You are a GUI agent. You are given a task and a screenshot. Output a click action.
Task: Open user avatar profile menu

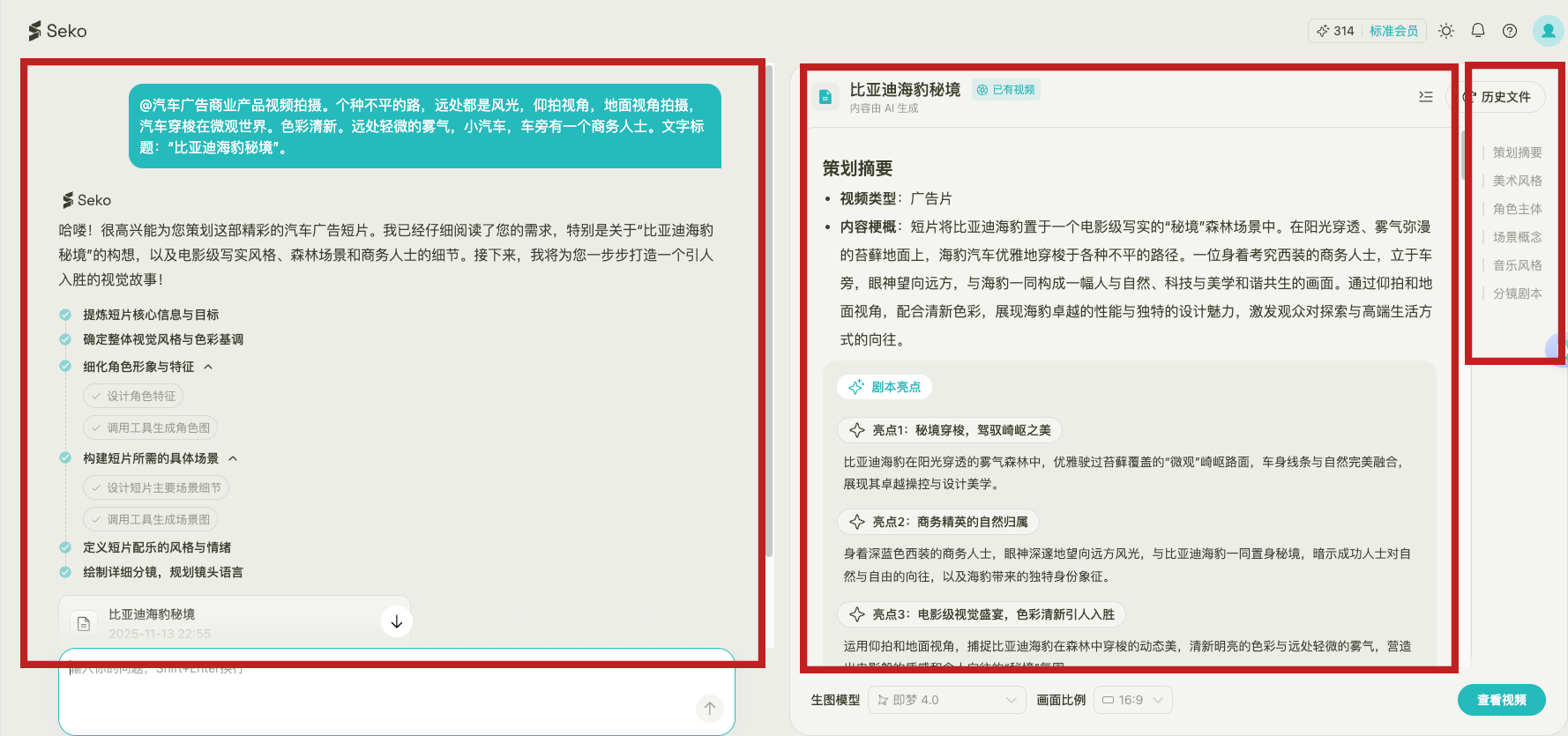[1548, 31]
